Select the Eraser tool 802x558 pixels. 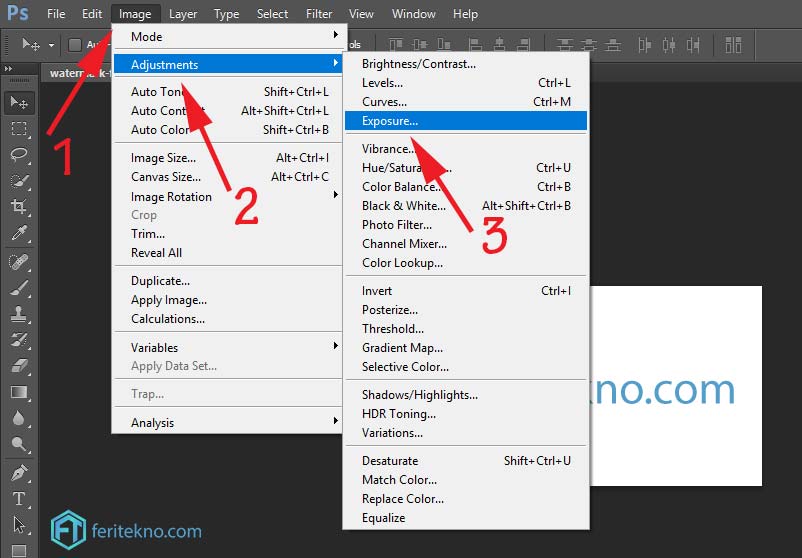click(19, 366)
